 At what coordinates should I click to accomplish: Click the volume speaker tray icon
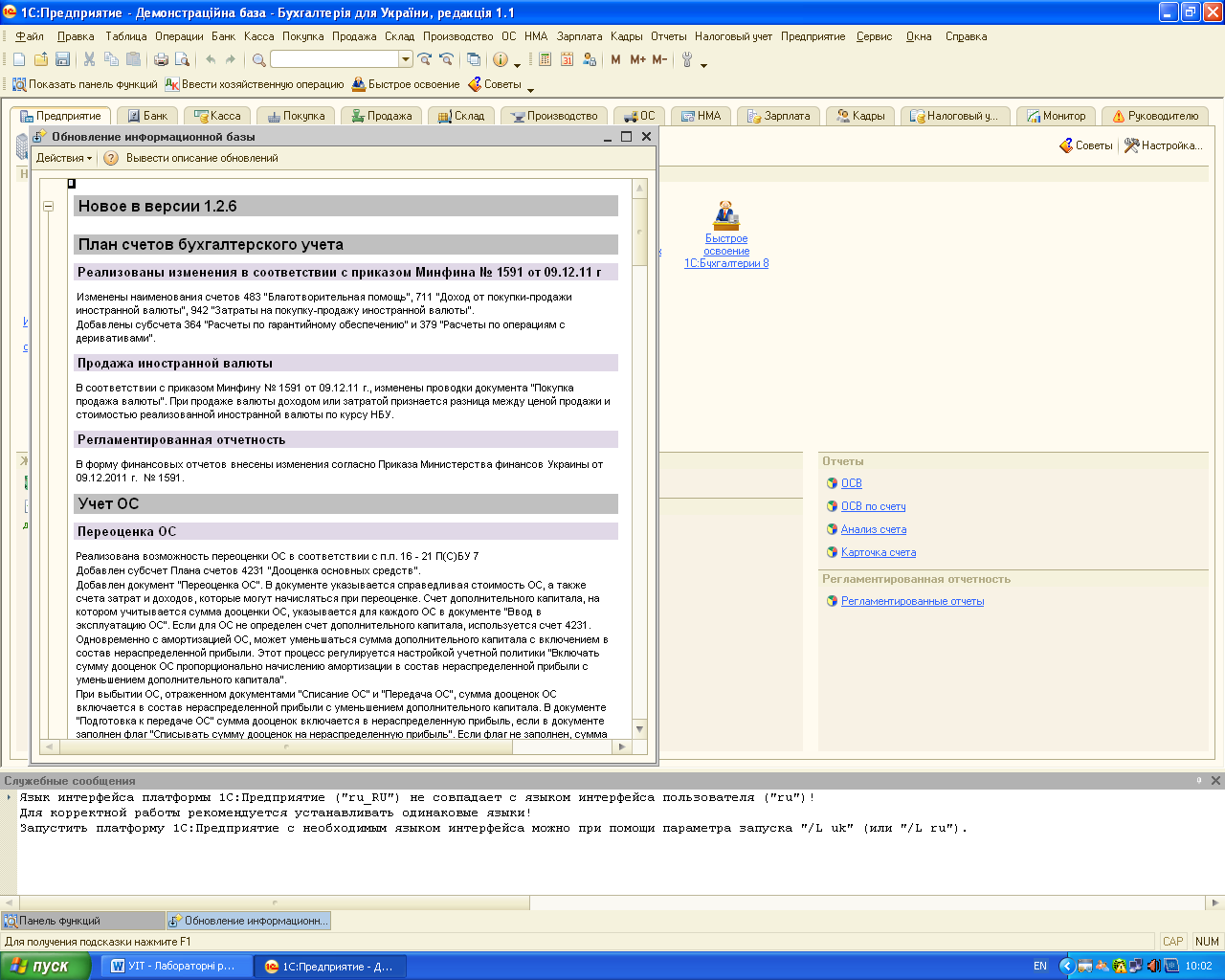click(x=1154, y=966)
